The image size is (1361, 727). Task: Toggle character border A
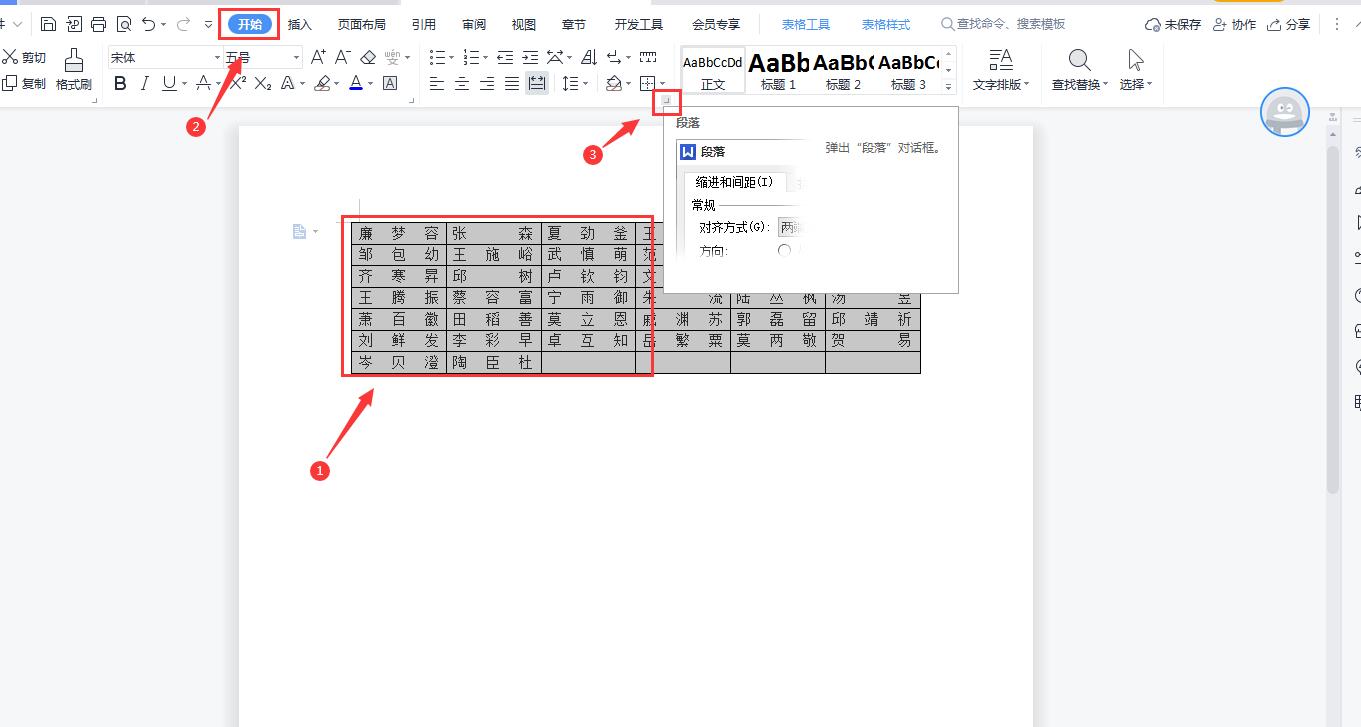[390, 84]
